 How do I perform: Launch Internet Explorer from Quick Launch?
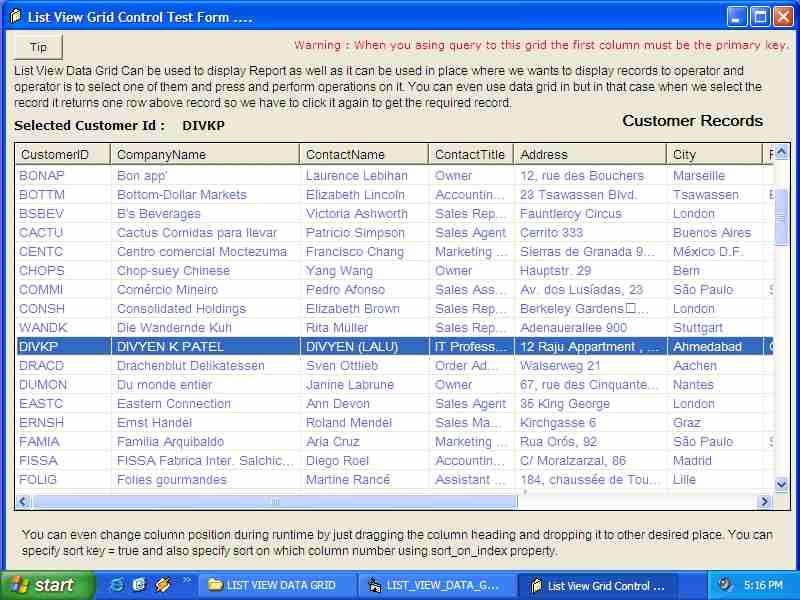click(x=117, y=585)
